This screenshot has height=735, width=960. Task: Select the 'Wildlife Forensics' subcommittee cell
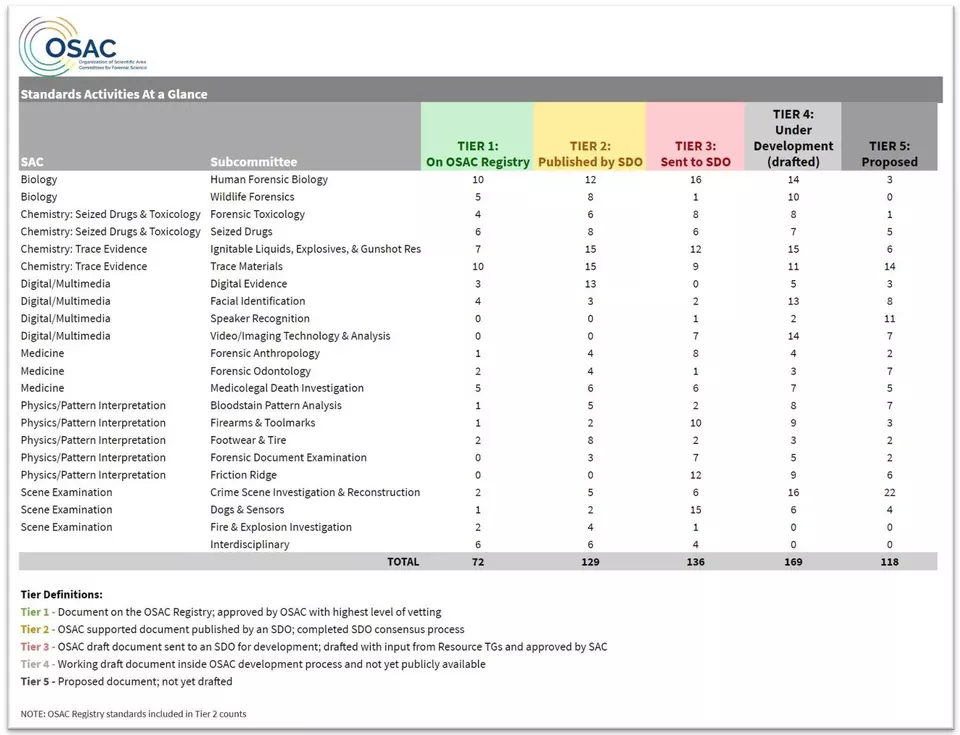coord(252,197)
